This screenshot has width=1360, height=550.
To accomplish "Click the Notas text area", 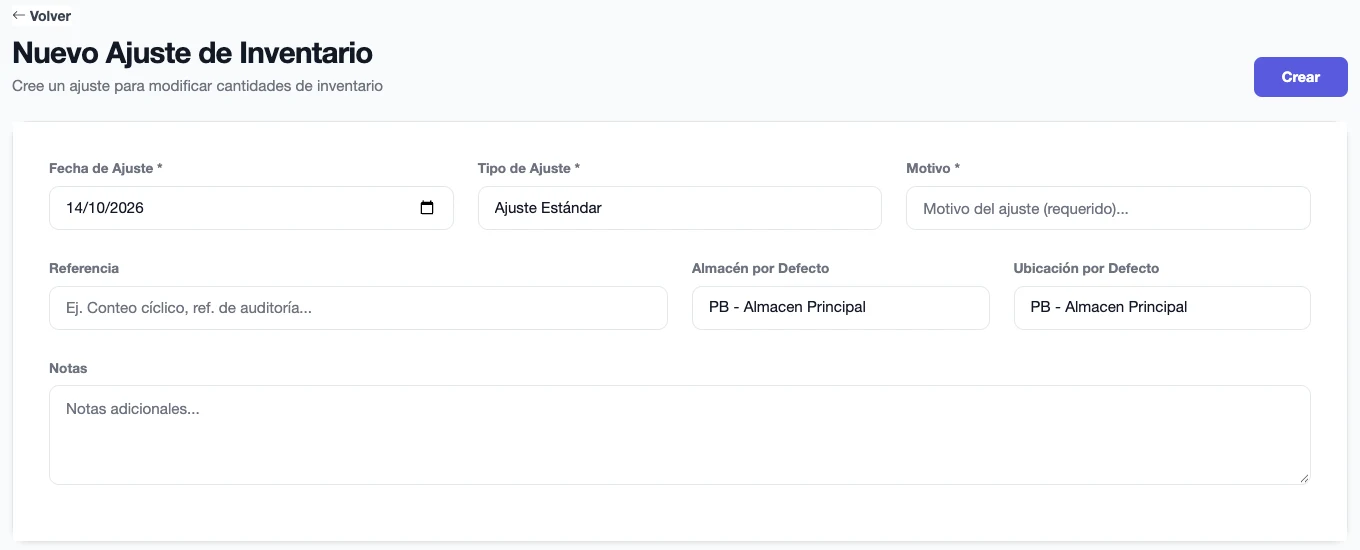I will tap(680, 435).
